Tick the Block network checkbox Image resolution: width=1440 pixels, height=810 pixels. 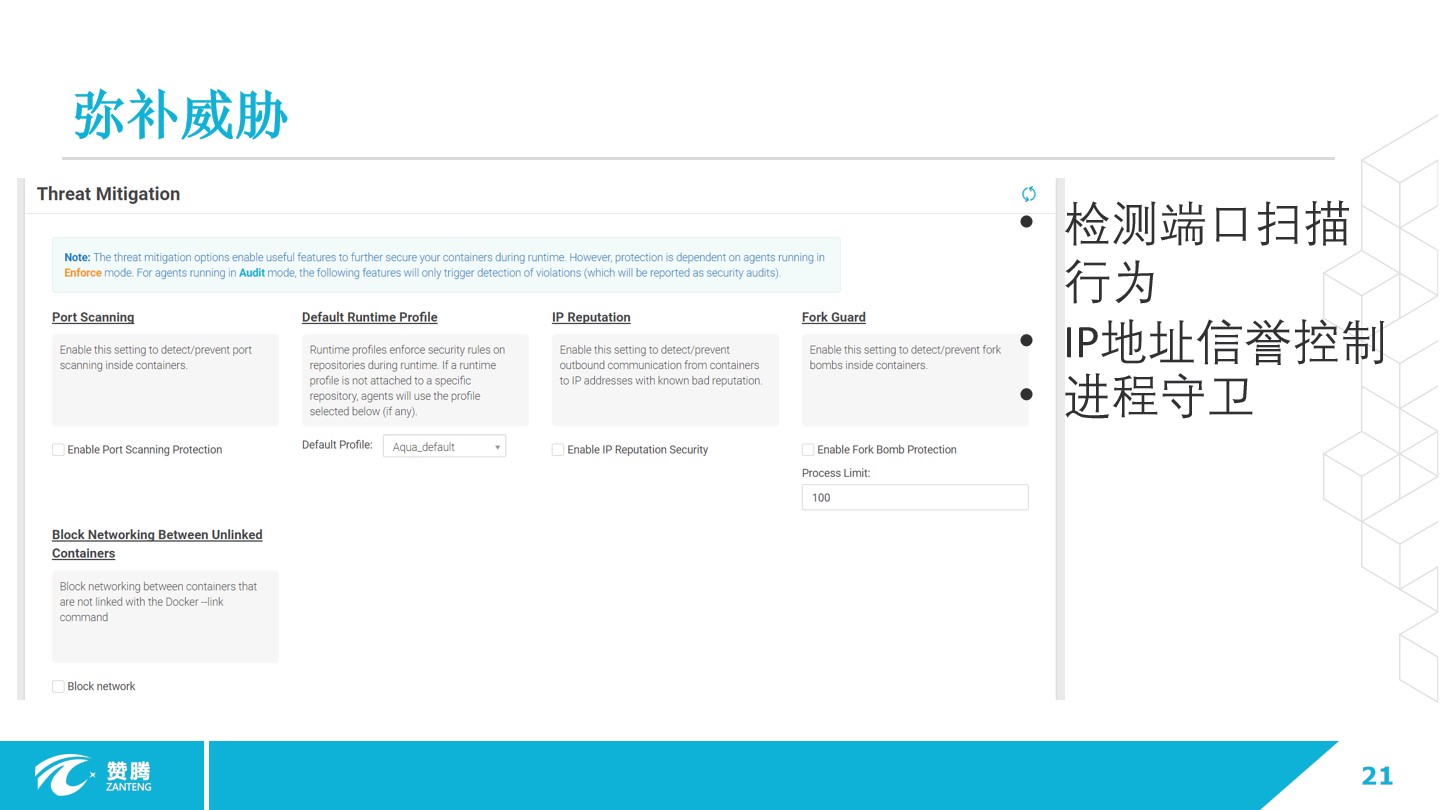tap(58, 686)
